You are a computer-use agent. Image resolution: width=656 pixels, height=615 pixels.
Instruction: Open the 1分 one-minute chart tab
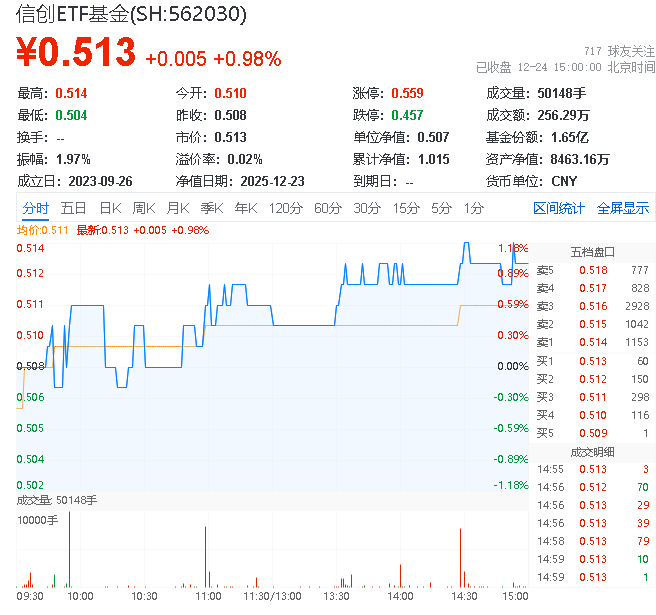pyautogui.click(x=473, y=208)
